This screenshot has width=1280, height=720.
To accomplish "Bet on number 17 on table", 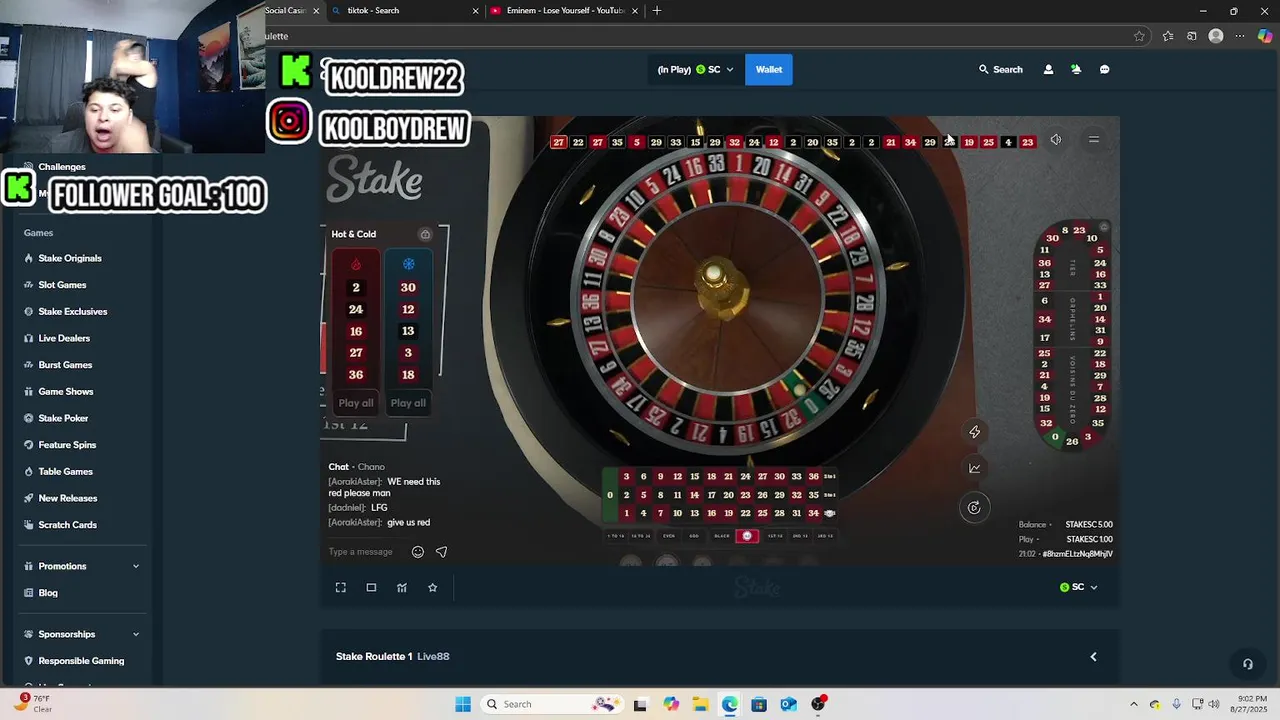I will (712, 495).
